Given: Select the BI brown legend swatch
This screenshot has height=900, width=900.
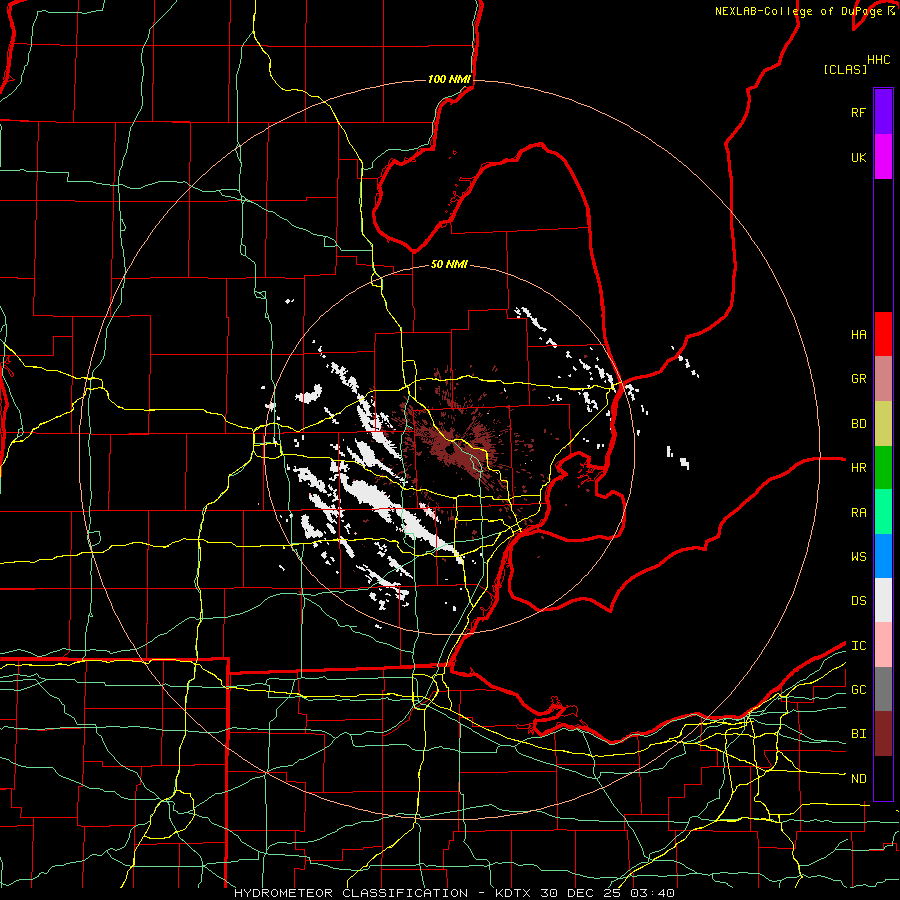Looking at the screenshot, I should click(883, 734).
